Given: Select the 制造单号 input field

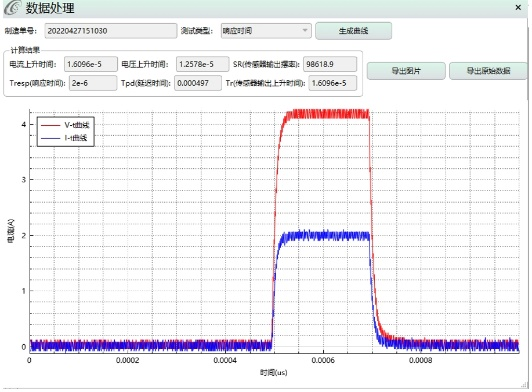Looking at the screenshot, I should [111, 31].
